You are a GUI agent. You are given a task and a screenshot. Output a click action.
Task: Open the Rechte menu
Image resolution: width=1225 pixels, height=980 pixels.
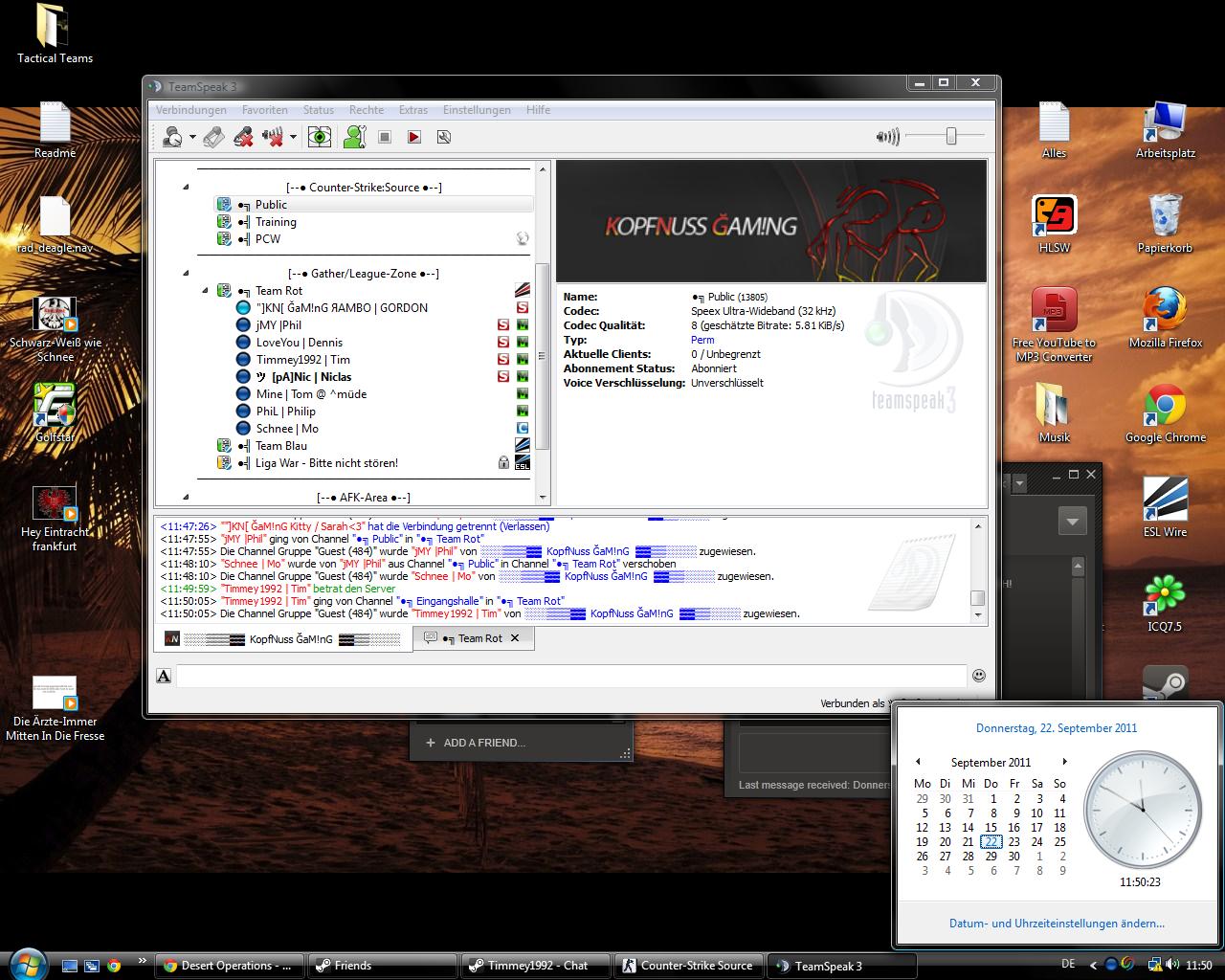point(367,110)
